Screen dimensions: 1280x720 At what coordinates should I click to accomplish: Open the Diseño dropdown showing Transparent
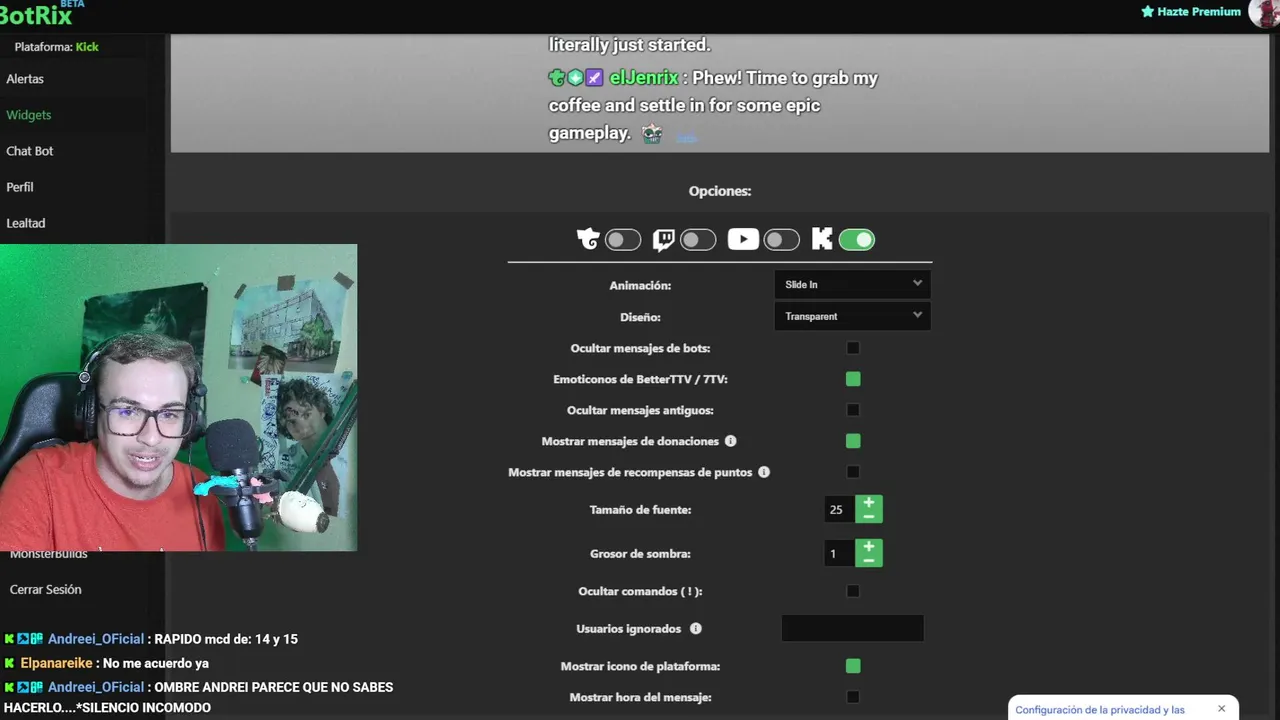coord(852,316)
